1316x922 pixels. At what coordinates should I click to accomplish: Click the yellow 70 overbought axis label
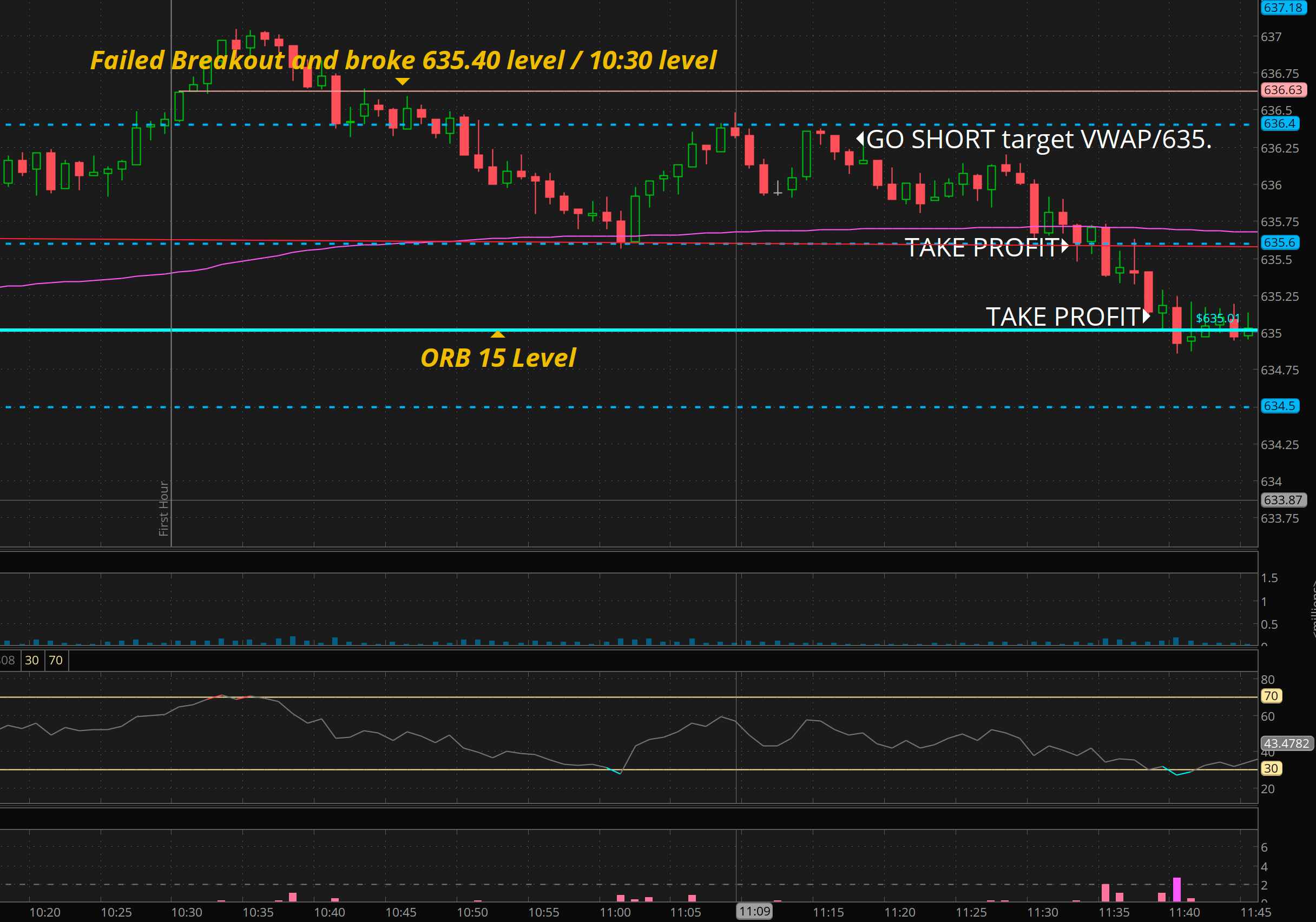pos(1271,696)
